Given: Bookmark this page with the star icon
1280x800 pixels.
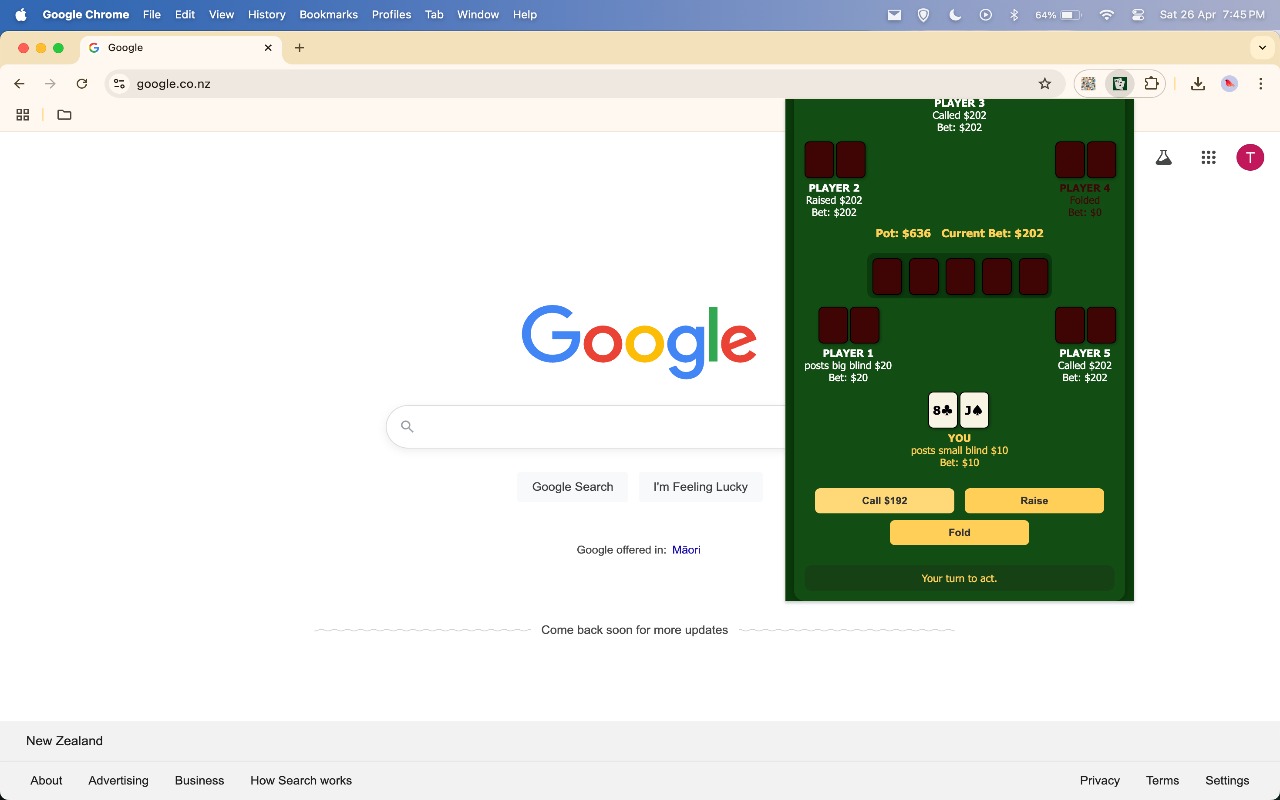Looking at the screenshot, I should click(x=1045, y=84).
